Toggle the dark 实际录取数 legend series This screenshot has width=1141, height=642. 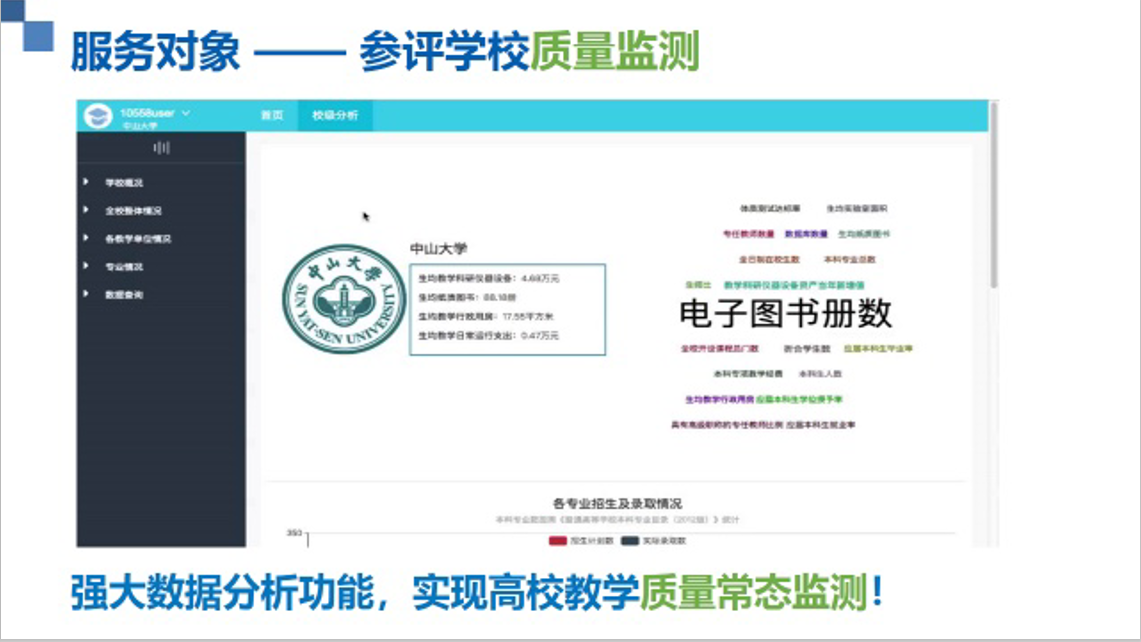click(x=630, y=541)
